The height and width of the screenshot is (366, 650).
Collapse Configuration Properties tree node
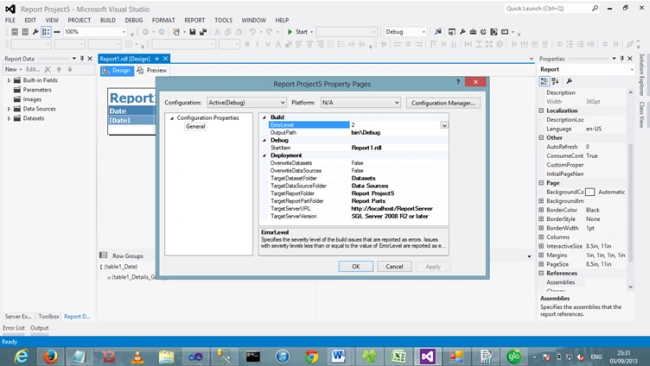pos(172,118)
